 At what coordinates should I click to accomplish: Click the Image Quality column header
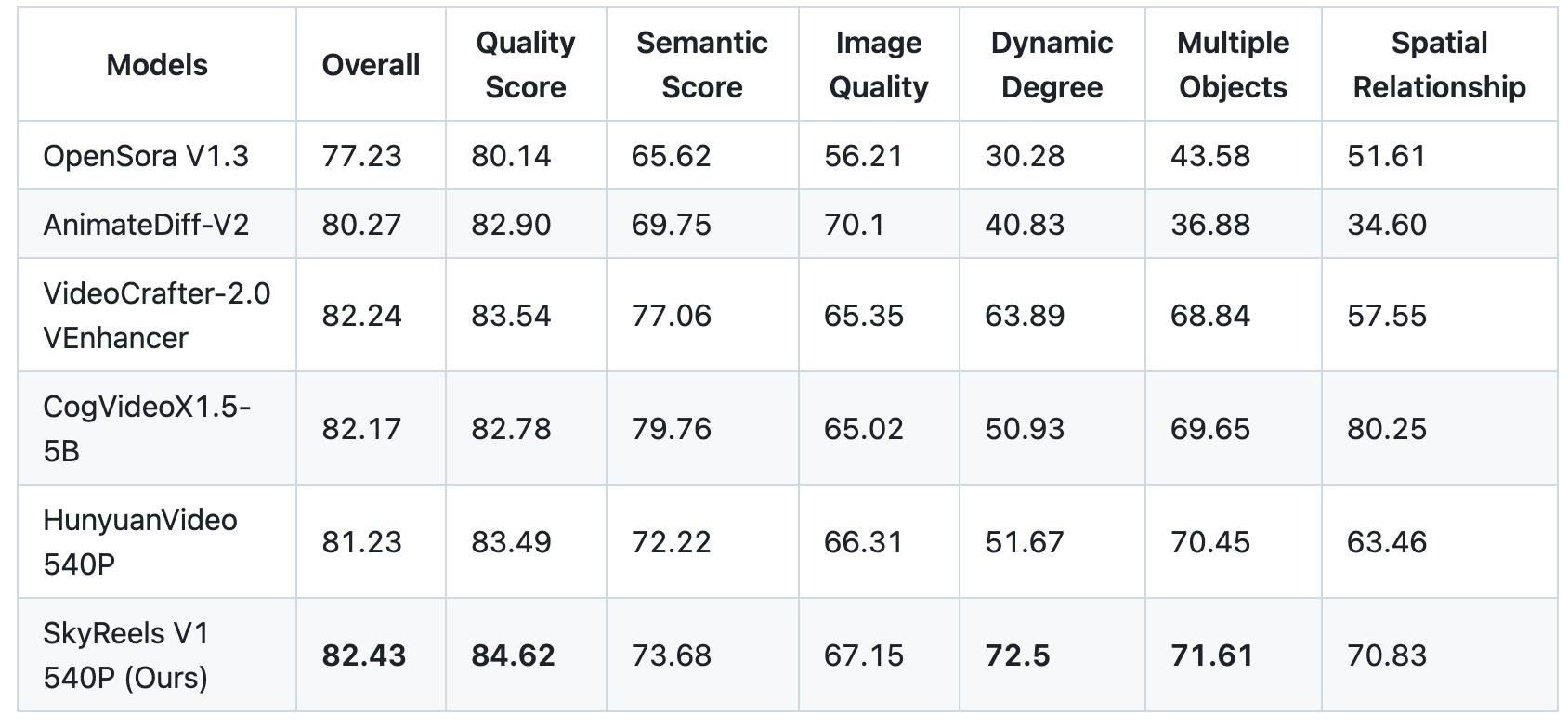[x=879, y=65]
